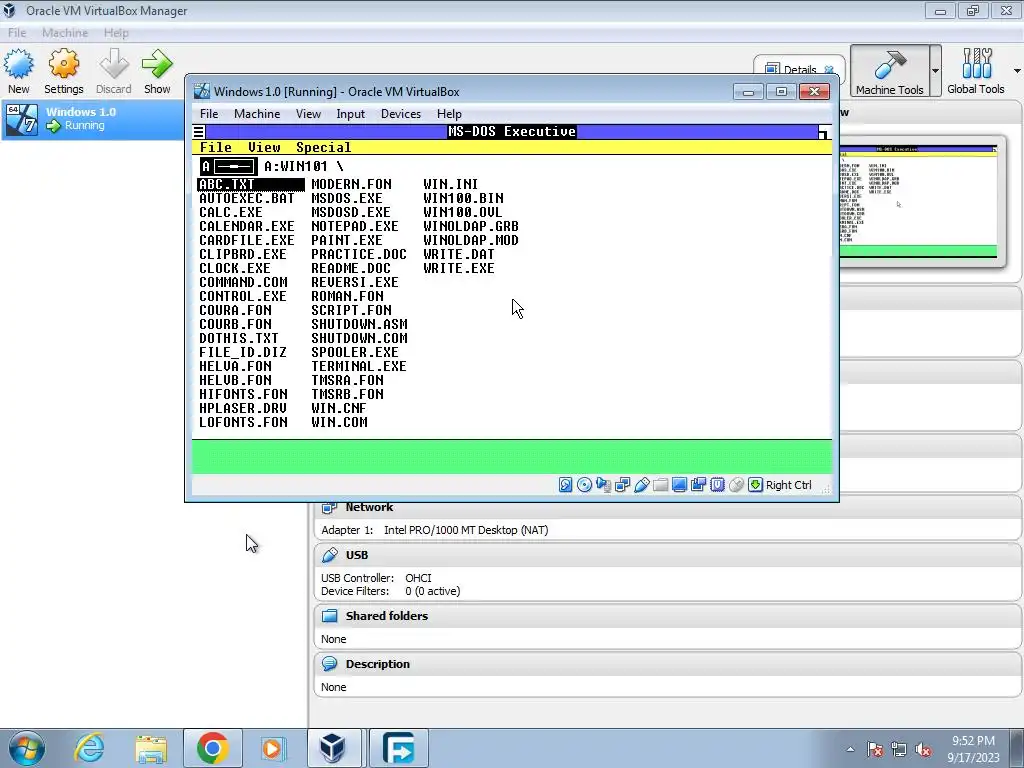Select COMMAND.COM file

[x=243, y=282]
